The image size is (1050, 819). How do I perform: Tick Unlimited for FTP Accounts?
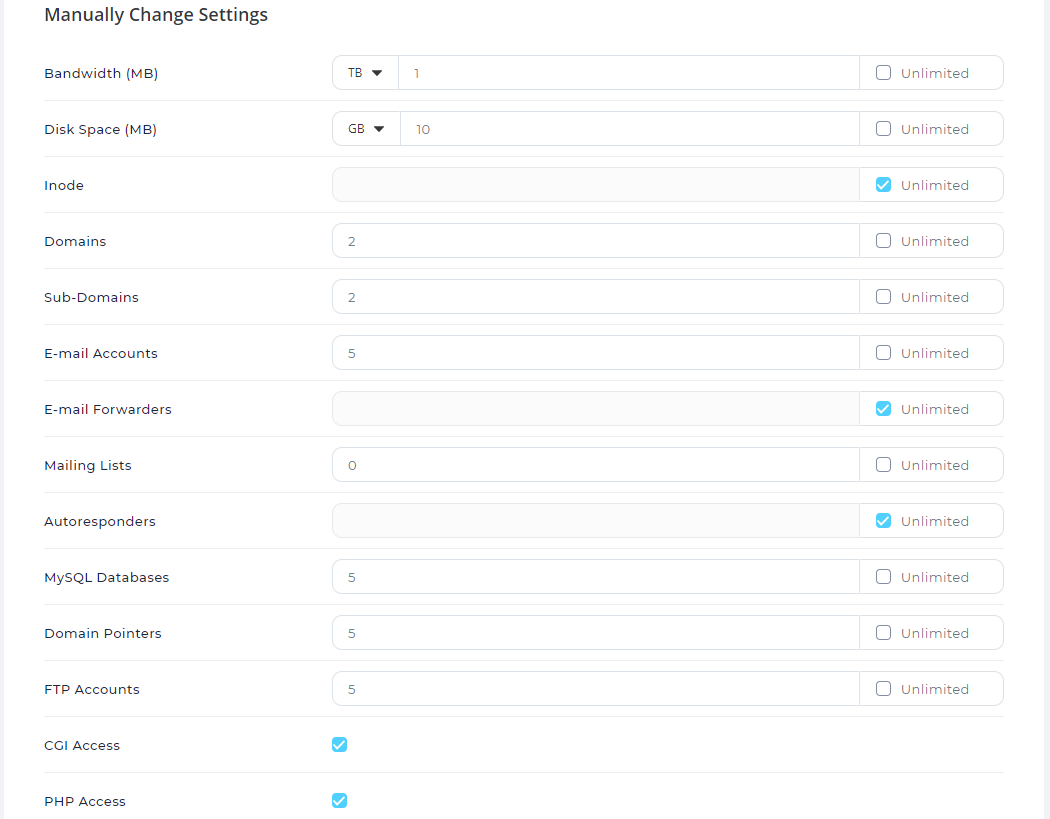[883, 688]
